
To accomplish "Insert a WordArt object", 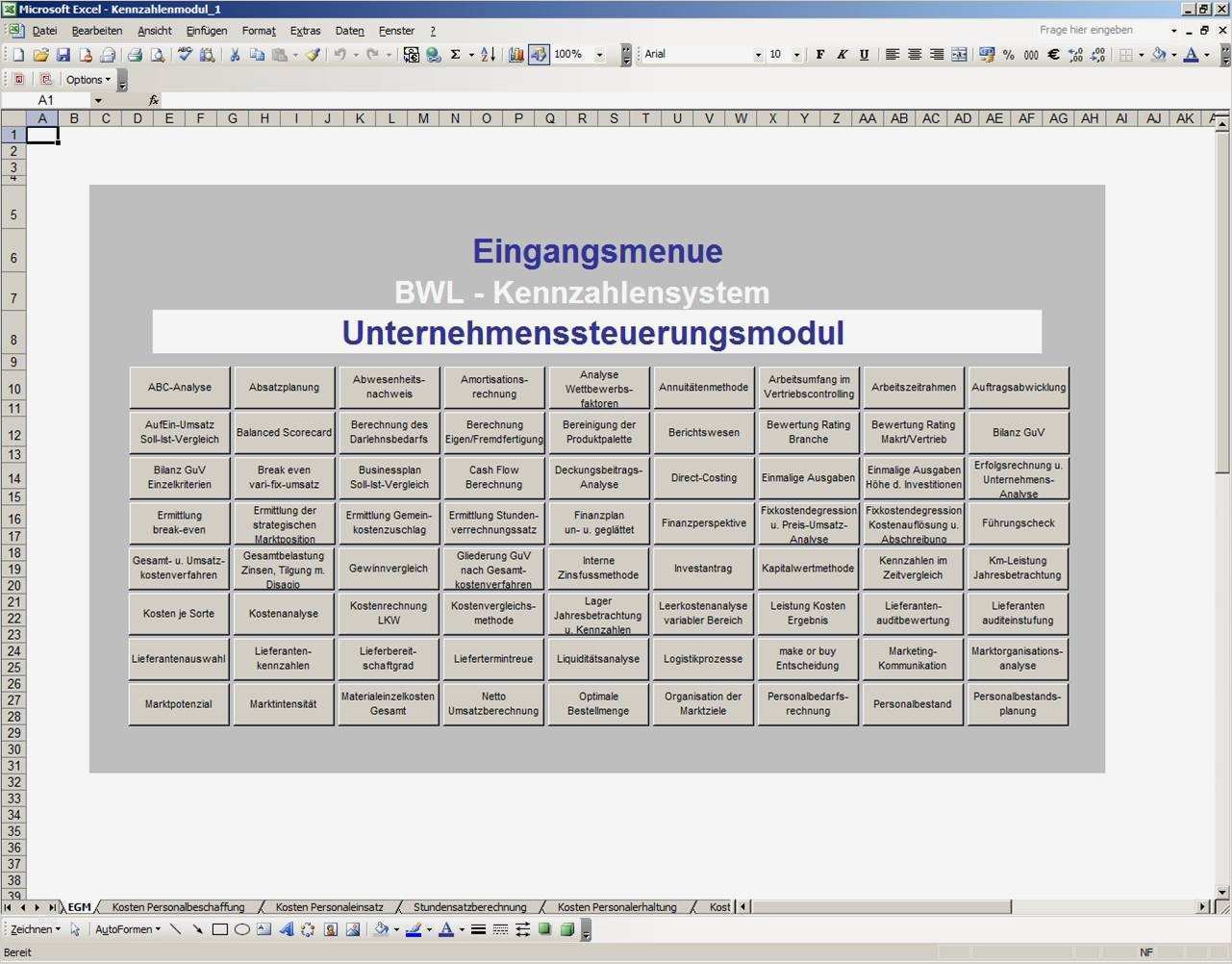I will 284,929.
